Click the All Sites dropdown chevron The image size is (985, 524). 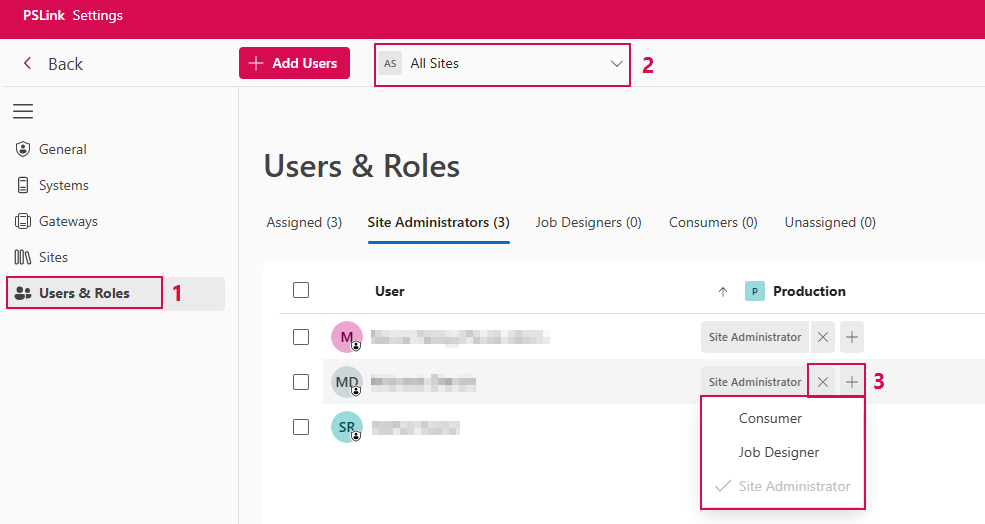click(x=616, y=63)
